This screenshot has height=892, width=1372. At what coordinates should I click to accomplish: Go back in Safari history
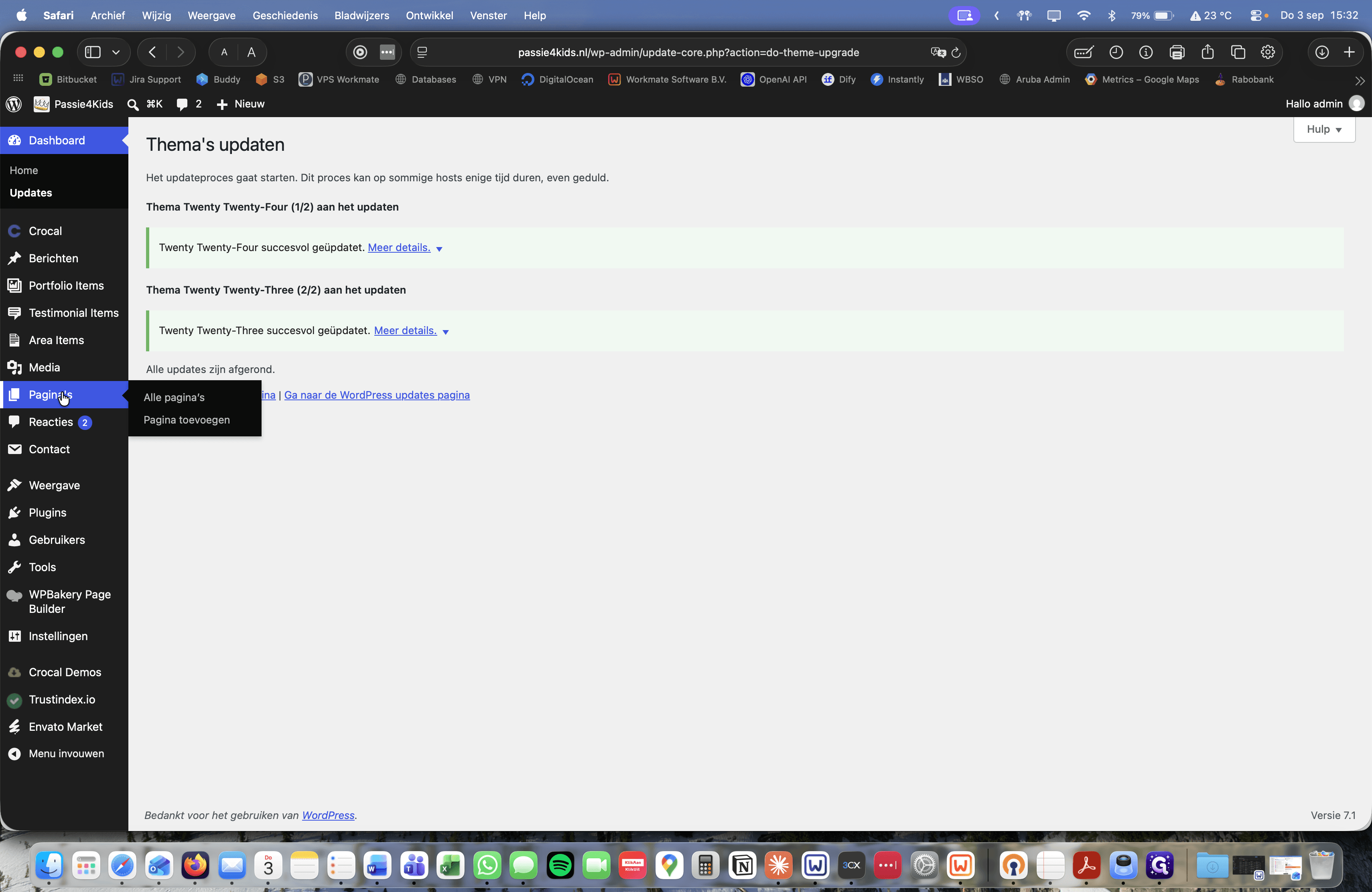(x=153, y=53)
